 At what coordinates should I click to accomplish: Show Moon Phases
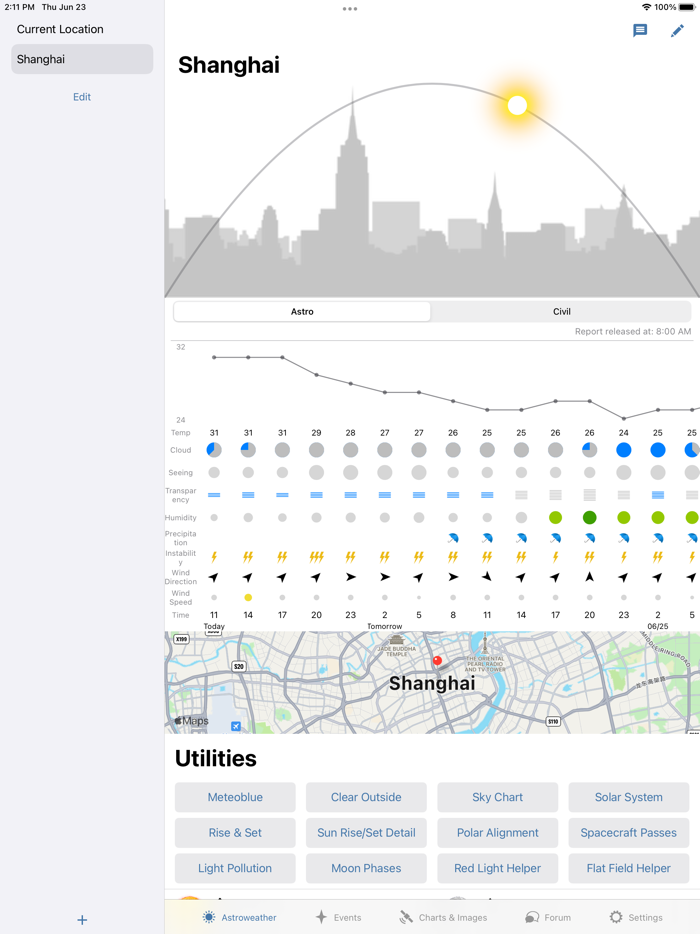pyautogui.click(x=366, y=868)
